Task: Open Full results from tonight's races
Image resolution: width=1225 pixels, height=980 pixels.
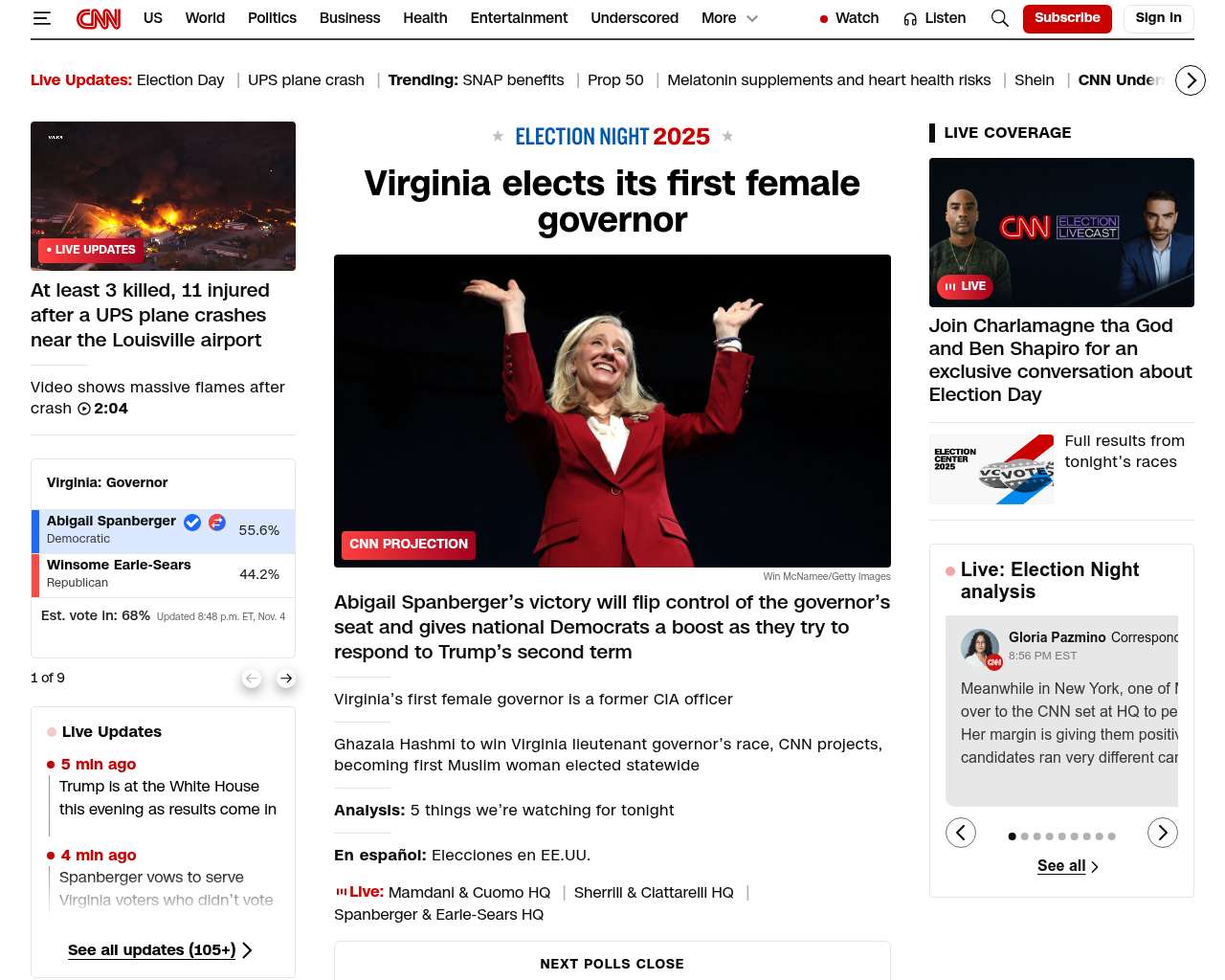Action: click(x=1125, y=452)
